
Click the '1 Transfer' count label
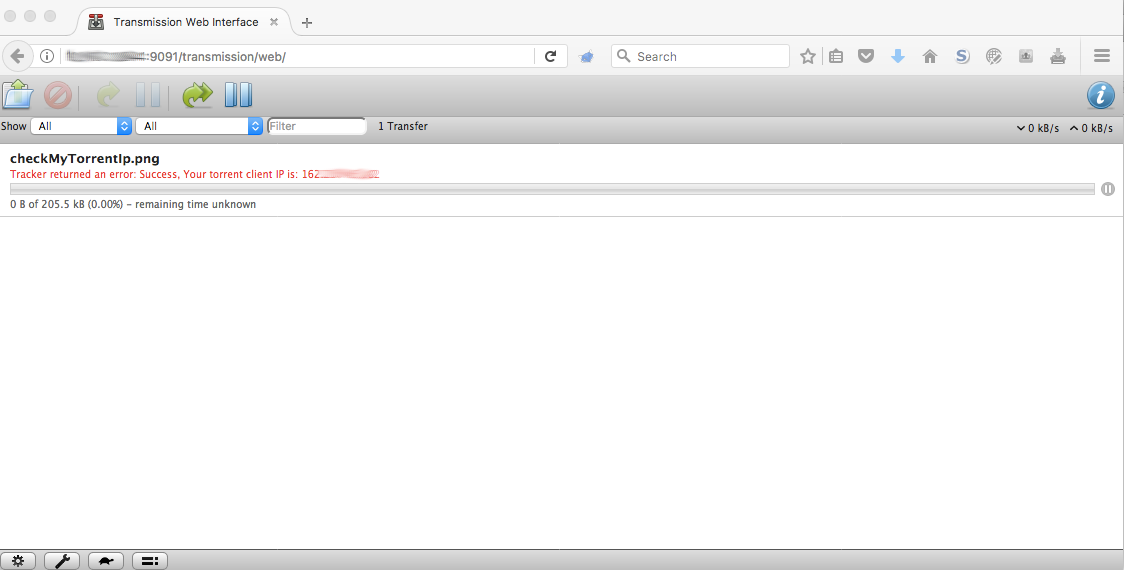pyautogui.click(x=403, y=126)
